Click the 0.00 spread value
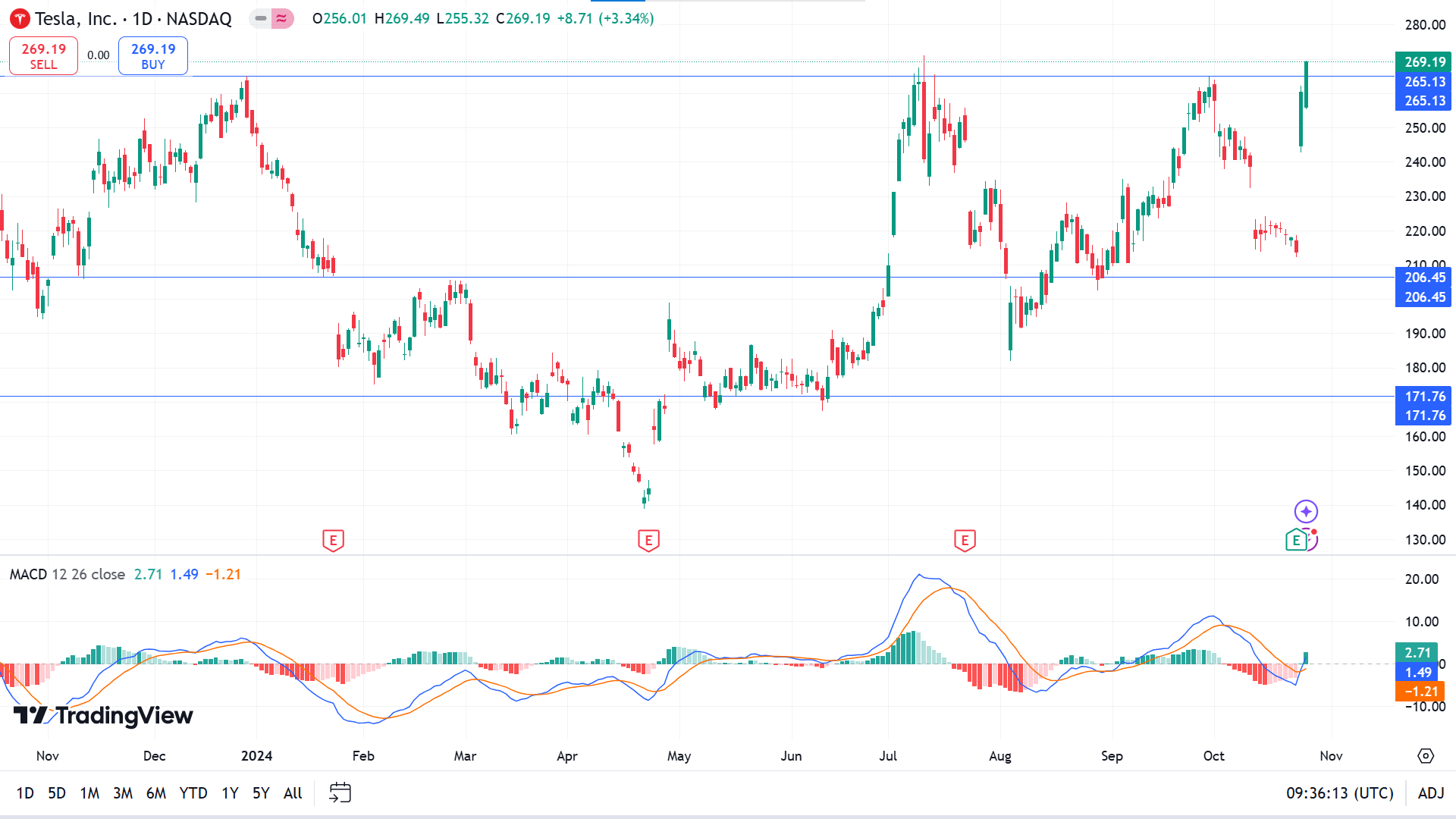Screen dimensions: 1456x819 pos(98,55)
